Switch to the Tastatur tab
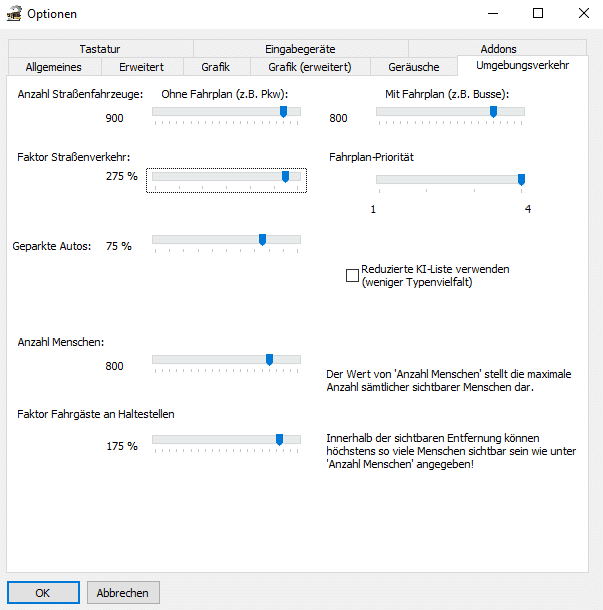603x610 pixels. (100, 48)
